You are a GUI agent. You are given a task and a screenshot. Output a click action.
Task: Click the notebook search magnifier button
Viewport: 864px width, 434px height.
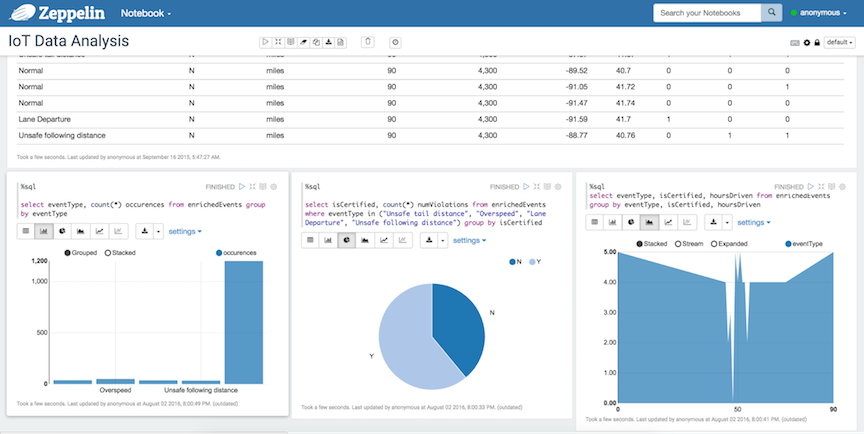coord(771,13)
